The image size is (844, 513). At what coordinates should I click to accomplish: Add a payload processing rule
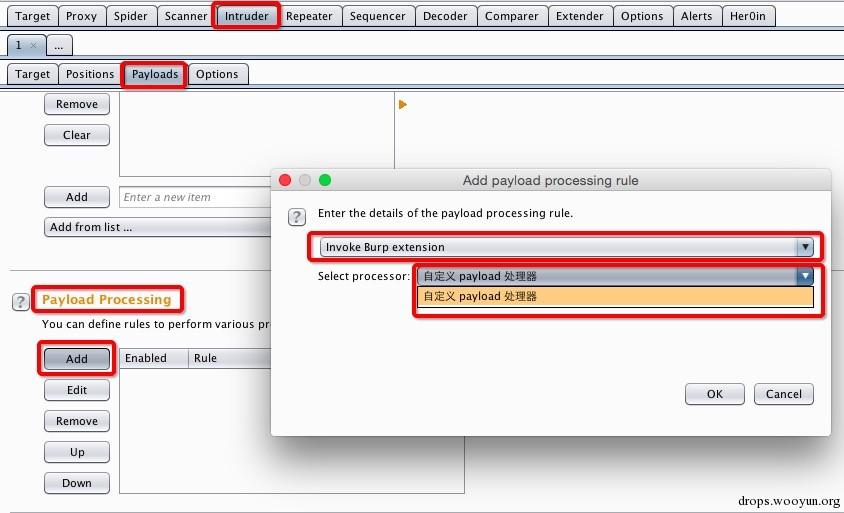[77, 359]
